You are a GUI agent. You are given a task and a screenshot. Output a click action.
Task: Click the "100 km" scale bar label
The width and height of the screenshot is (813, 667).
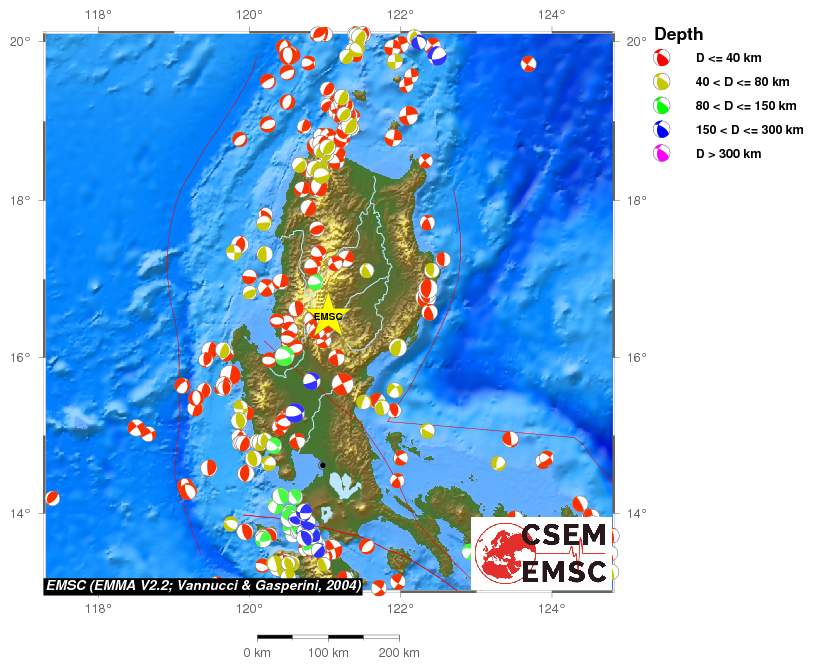click(x=328, y=653)
